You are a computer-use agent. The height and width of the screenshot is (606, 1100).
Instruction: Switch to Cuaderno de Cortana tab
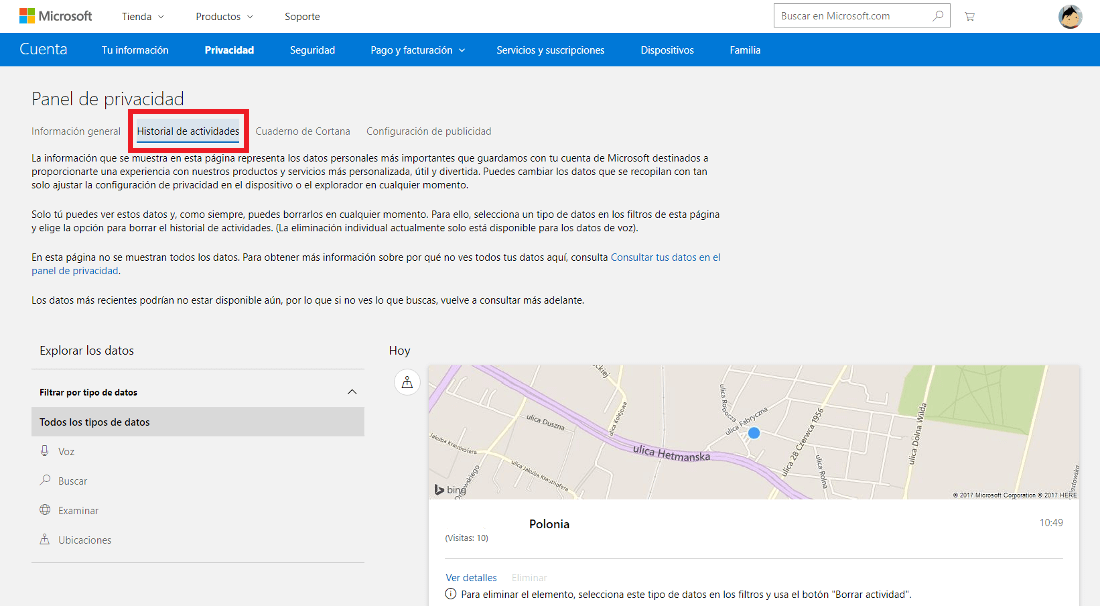(302, 131)
